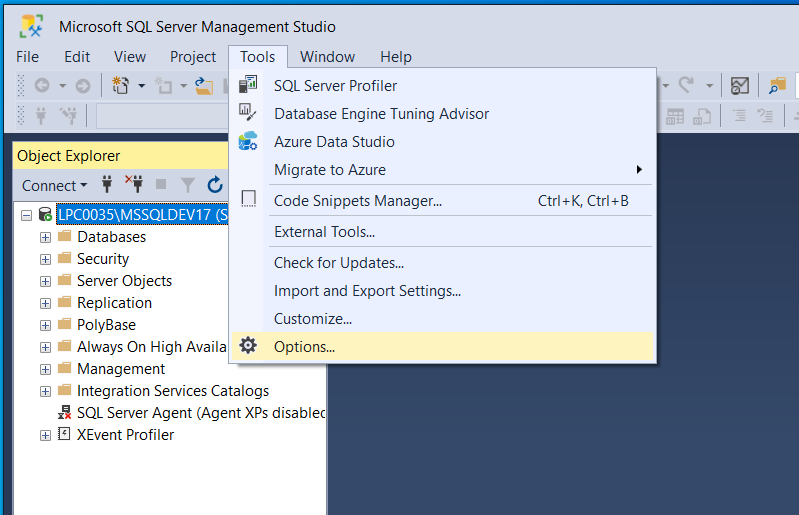Click the Activity Monitor toolbar icon
799x515 pixels.
tap(739, 86)
